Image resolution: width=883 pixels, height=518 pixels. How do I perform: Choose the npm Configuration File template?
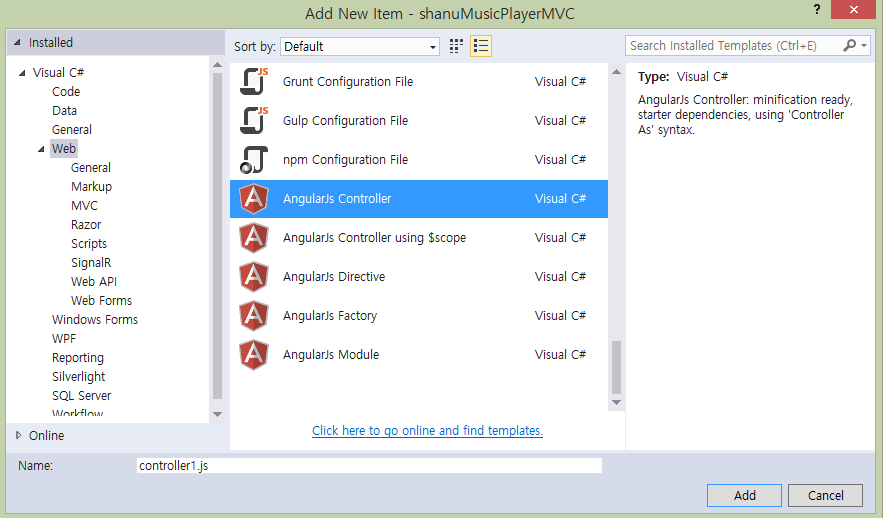419,159
